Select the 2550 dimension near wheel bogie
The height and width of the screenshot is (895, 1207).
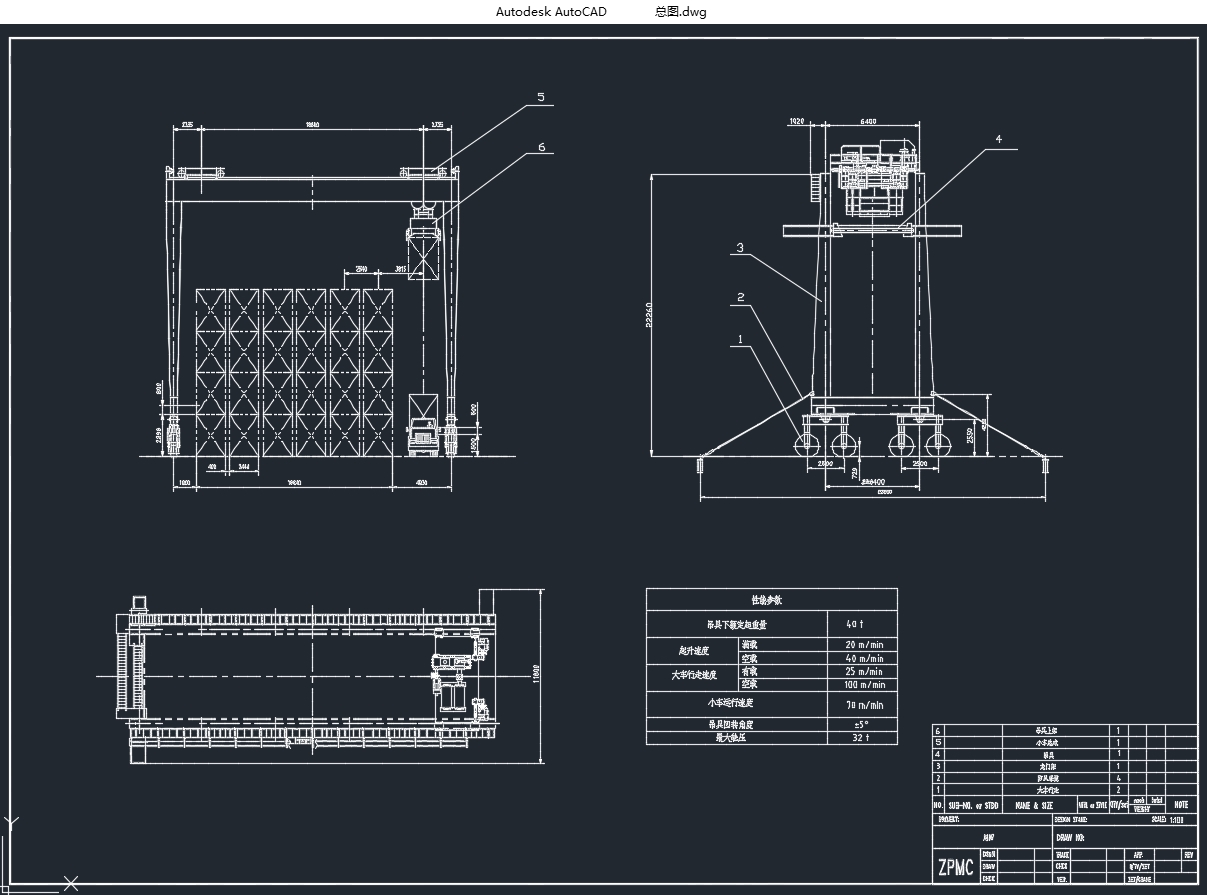click(x=971, y=436)
